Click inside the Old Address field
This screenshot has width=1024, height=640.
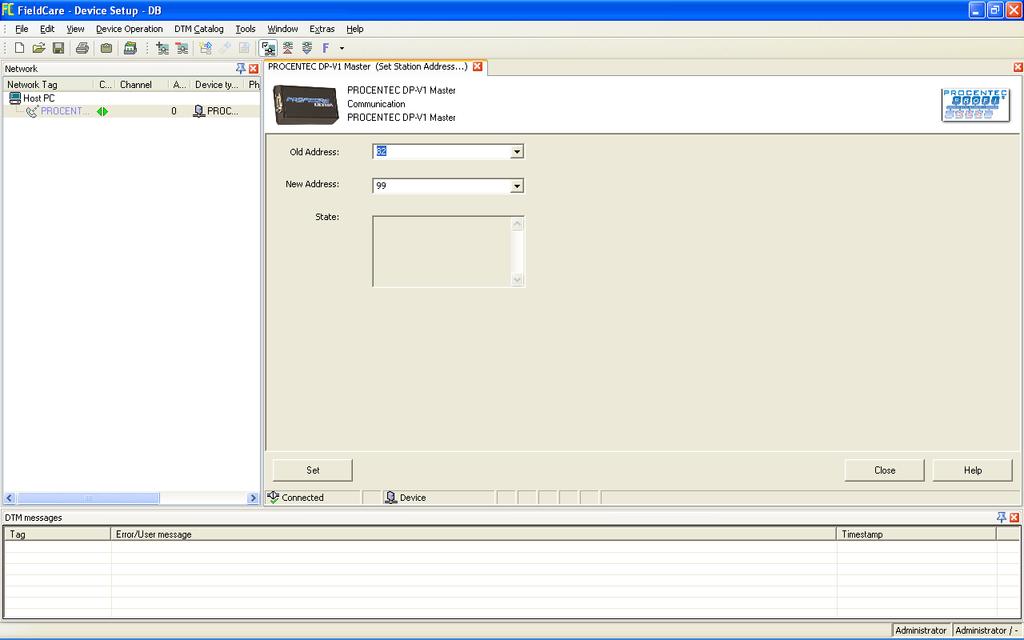[441, 152]
